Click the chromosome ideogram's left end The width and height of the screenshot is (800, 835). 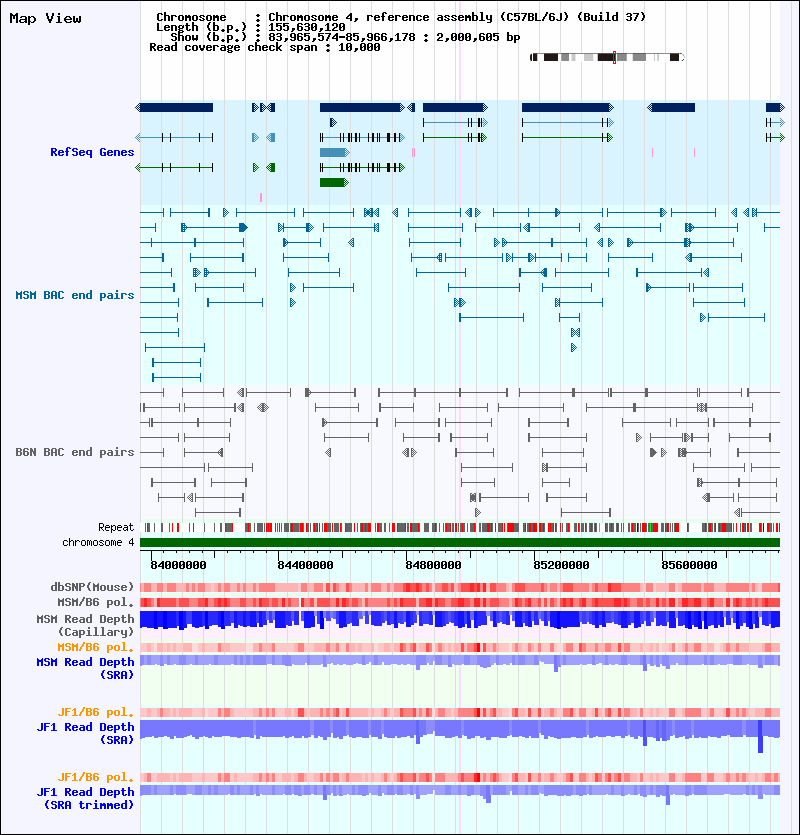pyautogui.click(x=533, y=57)
